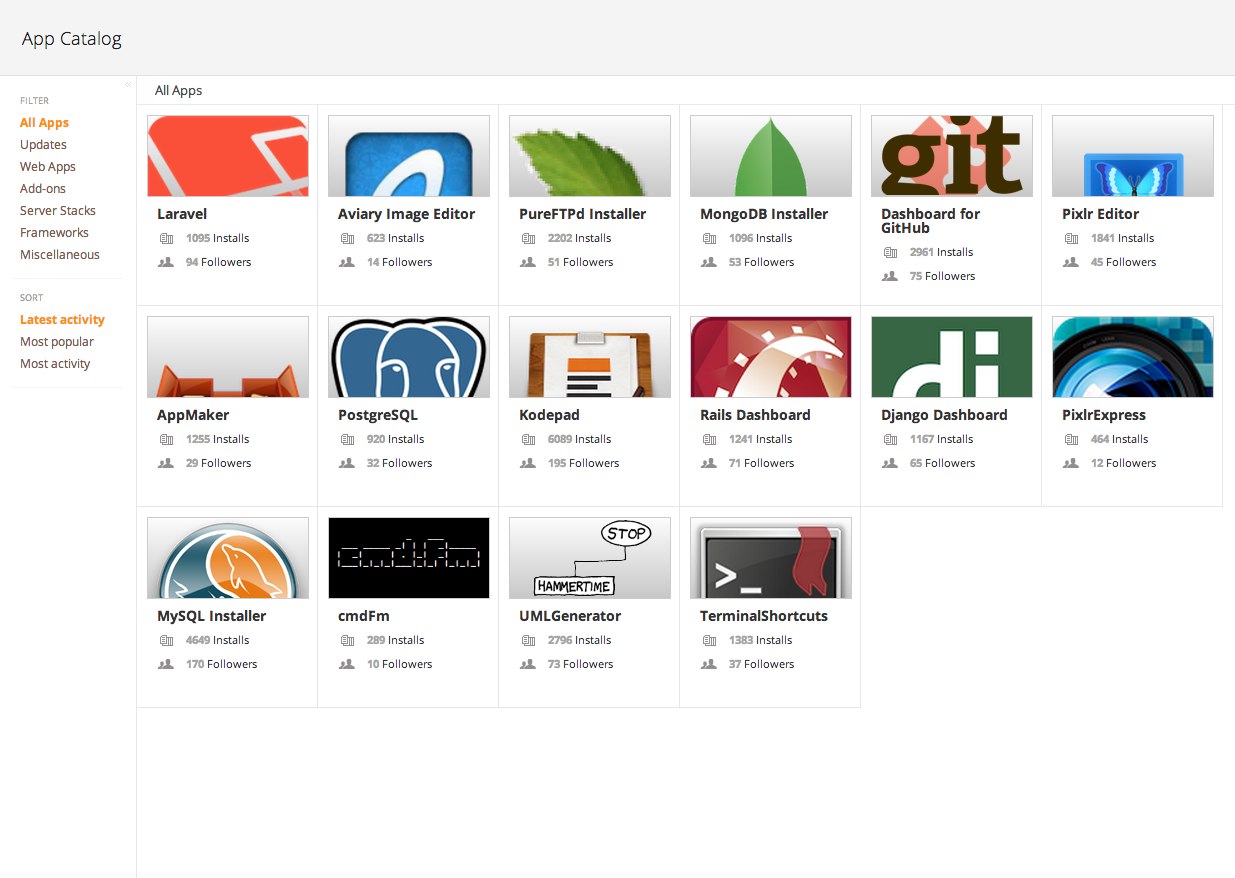Screen dimensions: 1235x878
Task: Click "2961 Installs" under Dashboard for GitHub
Action: tap(941, 252)
